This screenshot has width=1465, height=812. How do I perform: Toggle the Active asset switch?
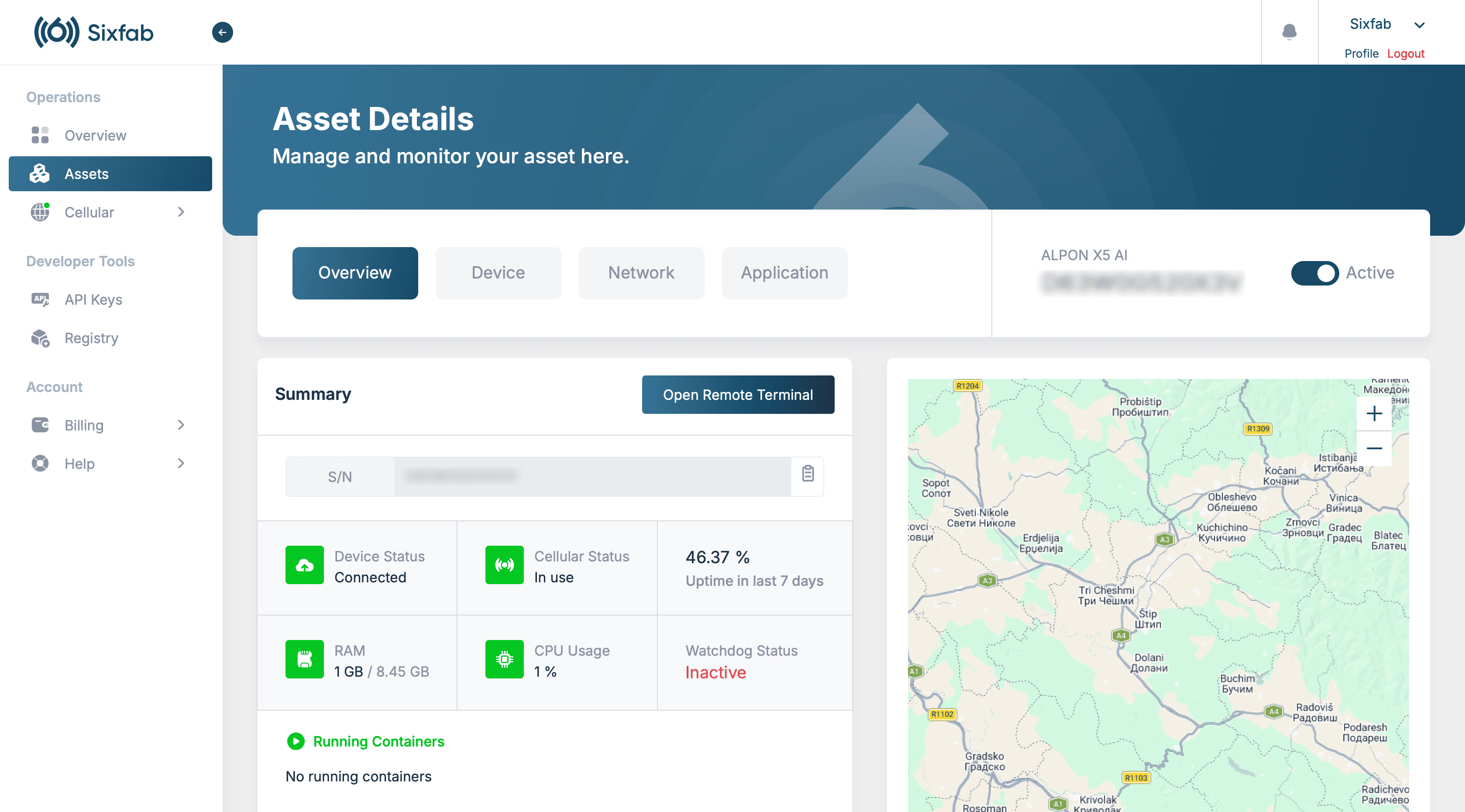pos(1315,273)
